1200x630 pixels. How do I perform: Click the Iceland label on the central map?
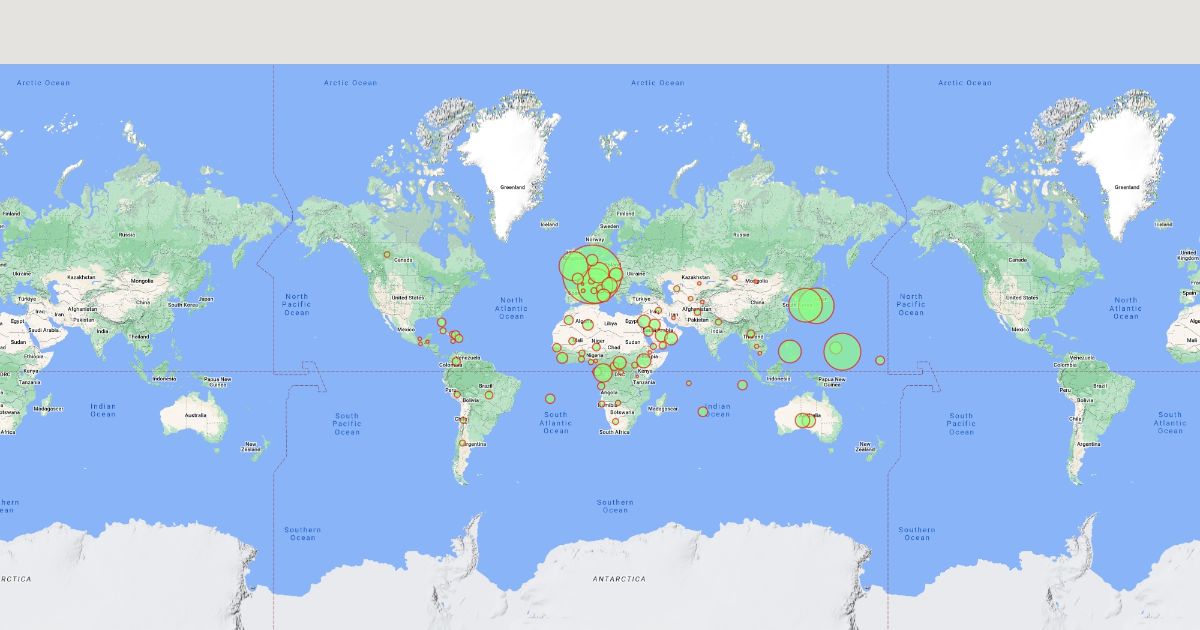click(x=549, y=224)
